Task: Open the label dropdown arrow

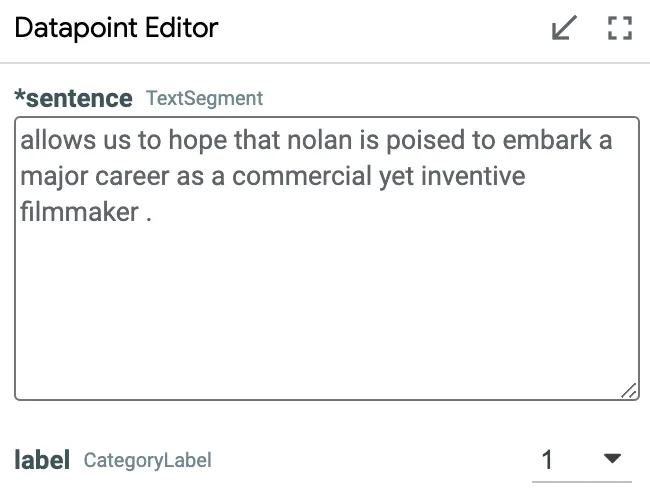Action: point(613,459)
